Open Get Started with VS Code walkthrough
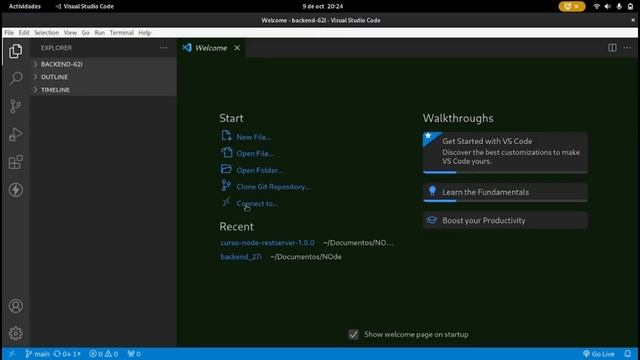This screenshot has height=360, width=640. tap(505, 153)
